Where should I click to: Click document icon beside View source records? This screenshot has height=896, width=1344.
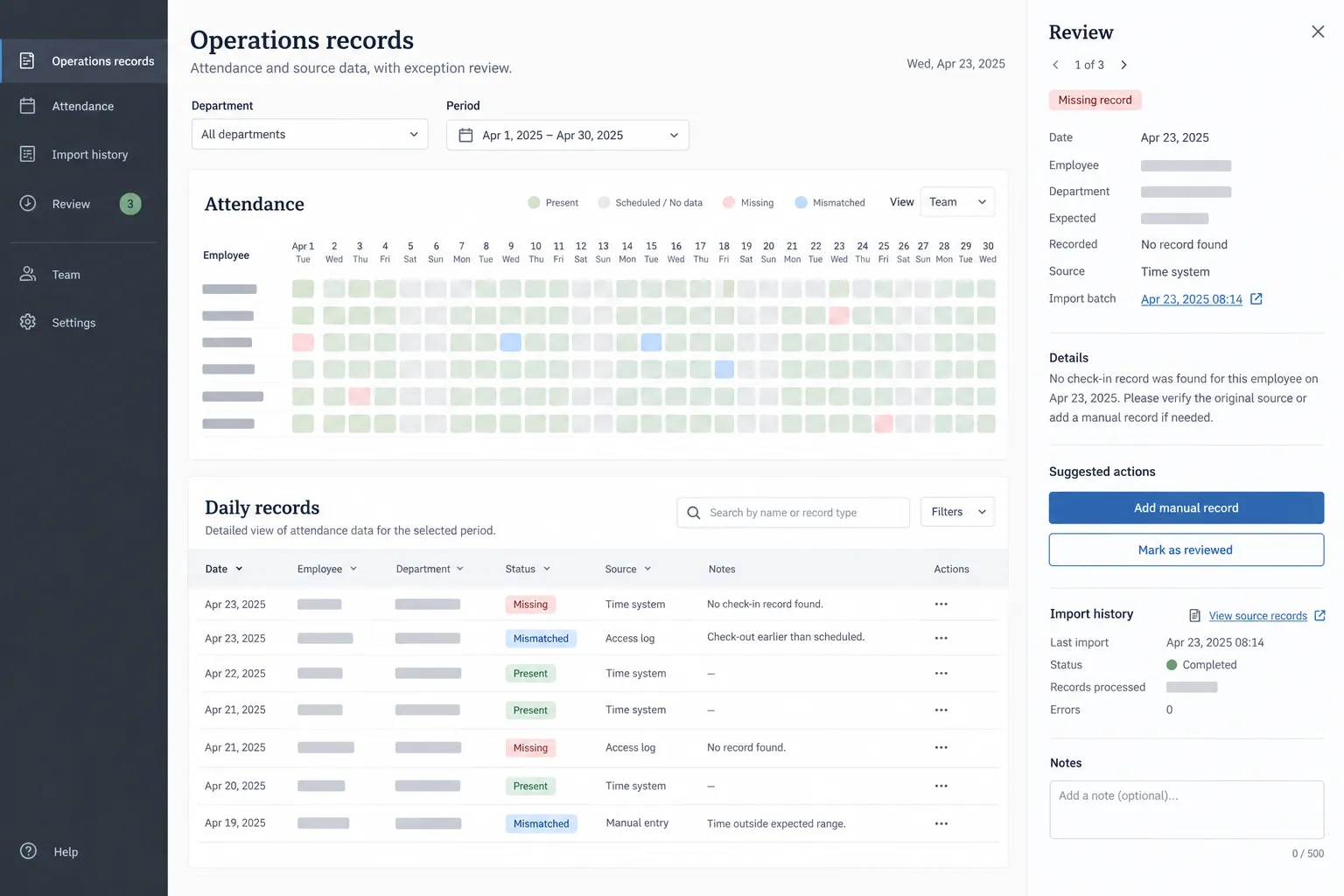pos(1195,616)
